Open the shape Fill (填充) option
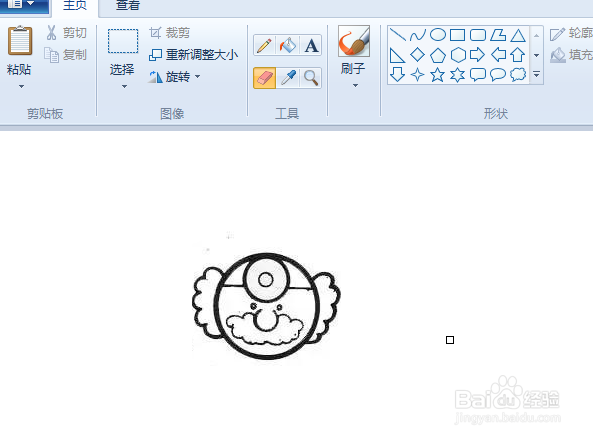 tap(571, 55)
